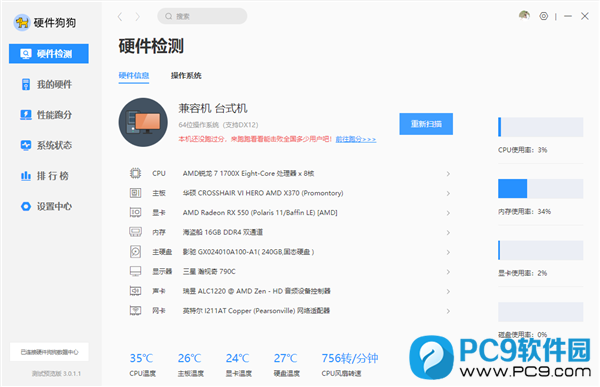Click the 兼容机 台式机 title
This screenshot has height=387, width=600.
tap(213, 108)
